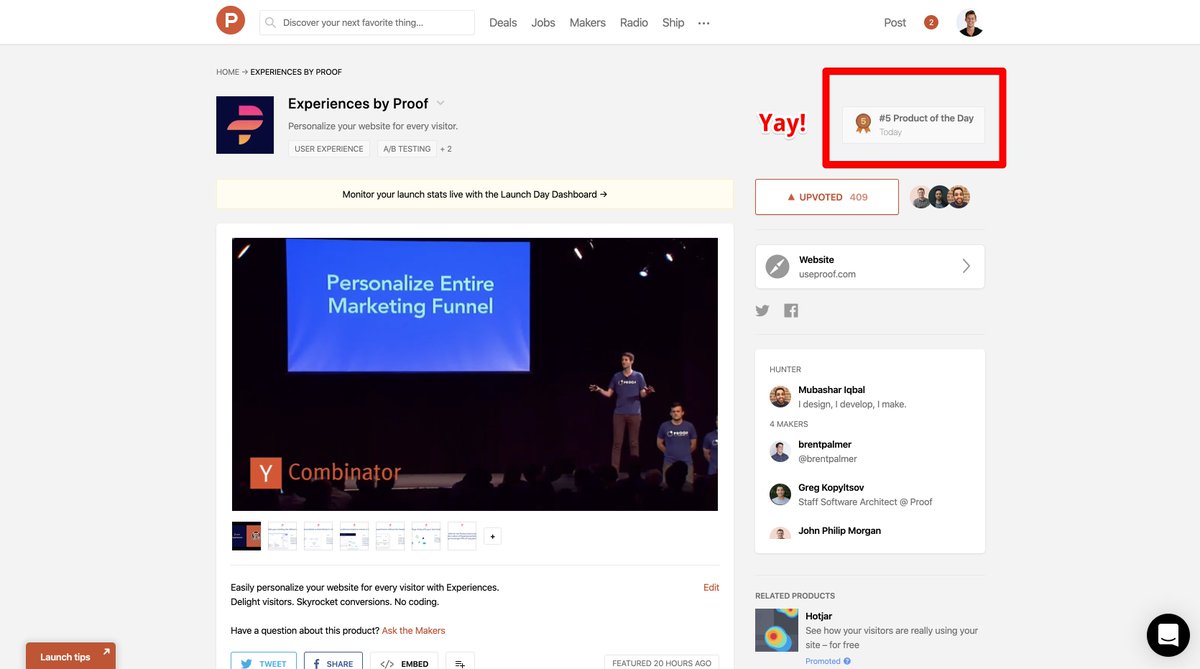Open the EMBED code button

404,663
